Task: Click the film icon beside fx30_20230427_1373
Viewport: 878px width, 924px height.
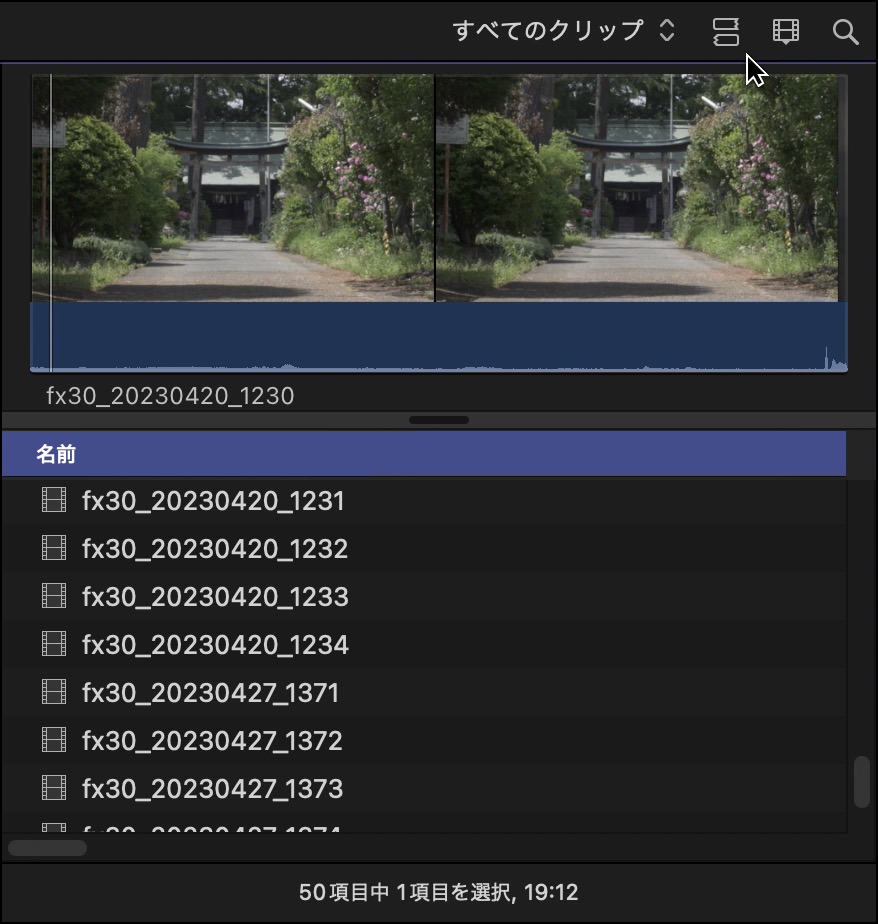Action: click(x=54, y=788)
